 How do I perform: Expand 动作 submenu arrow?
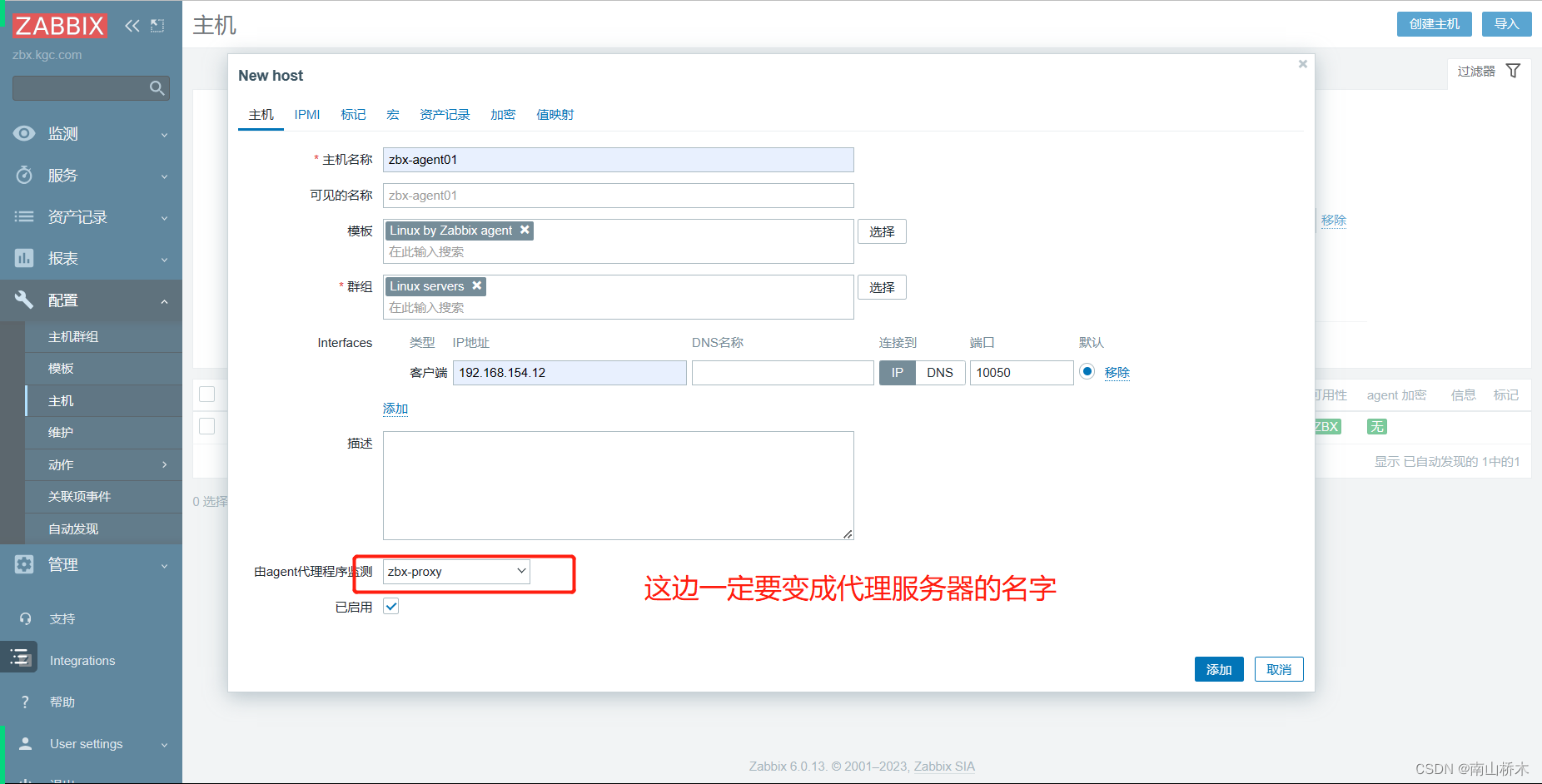coord(164,464)
